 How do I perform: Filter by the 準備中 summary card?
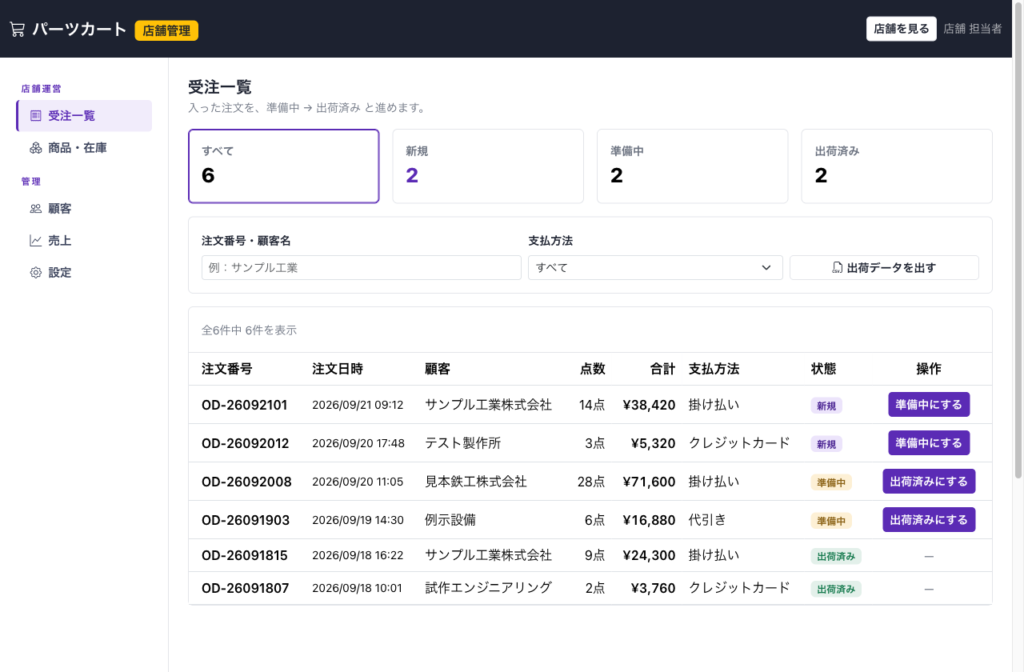point(692,166)
